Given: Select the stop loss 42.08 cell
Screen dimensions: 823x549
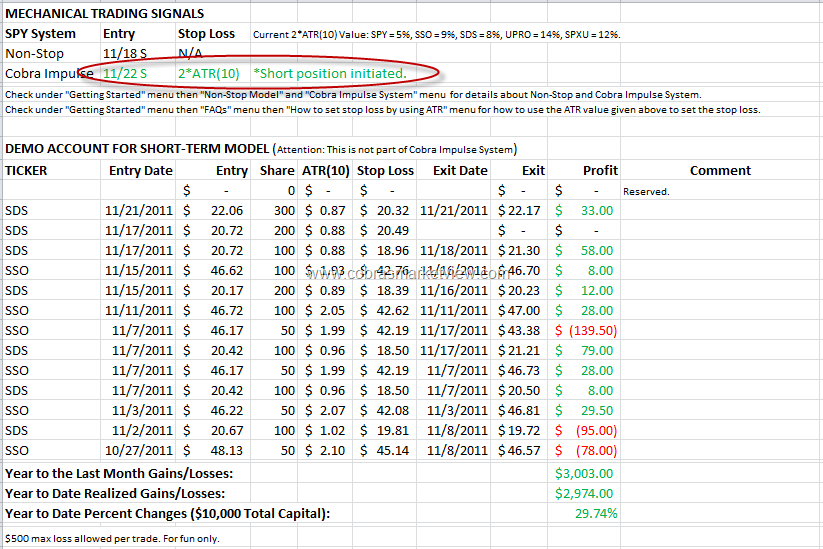Looking at the screenshot, I should 384,410.
